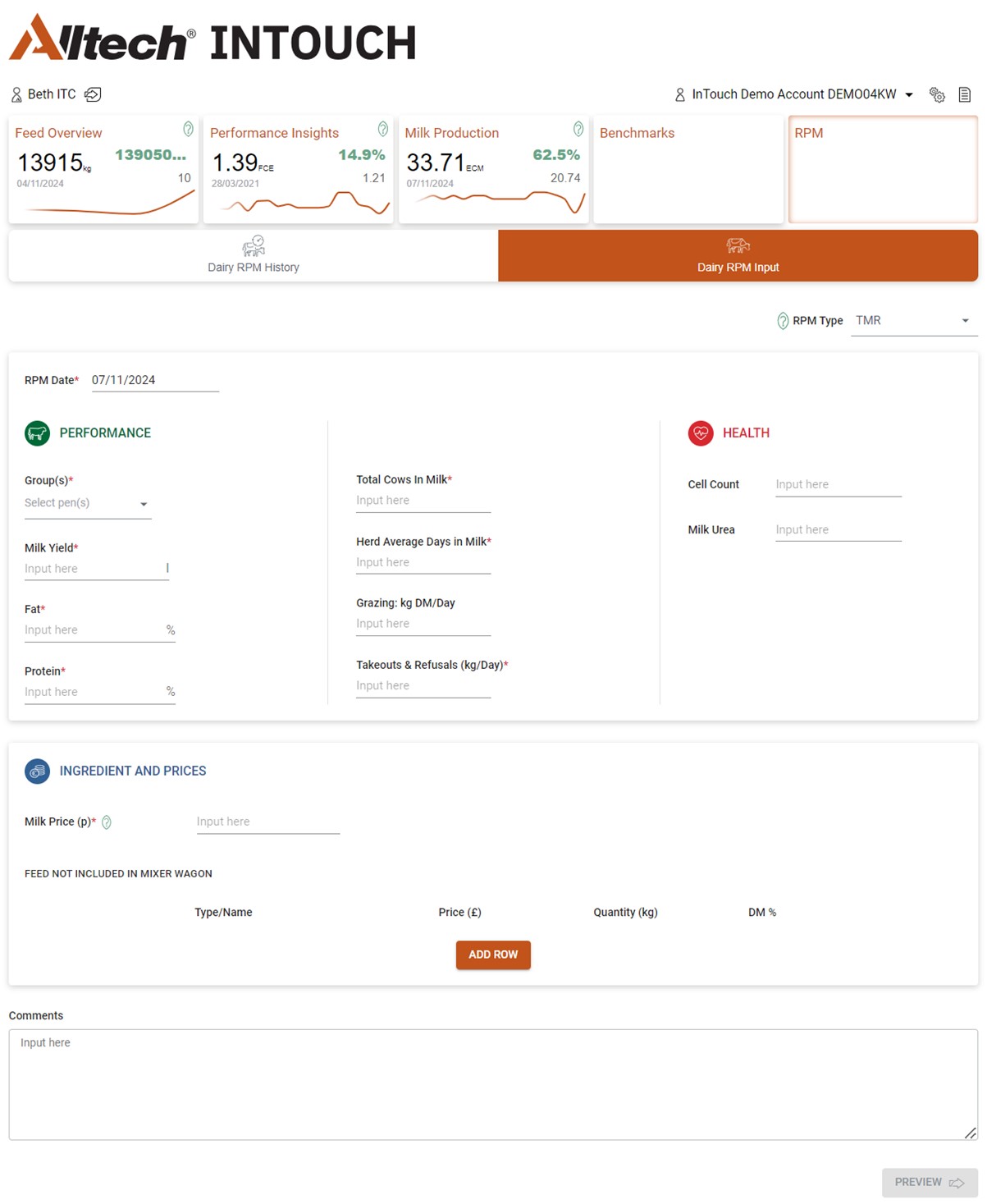Switch to Dairy RPM Input tab

coord(738,256)
